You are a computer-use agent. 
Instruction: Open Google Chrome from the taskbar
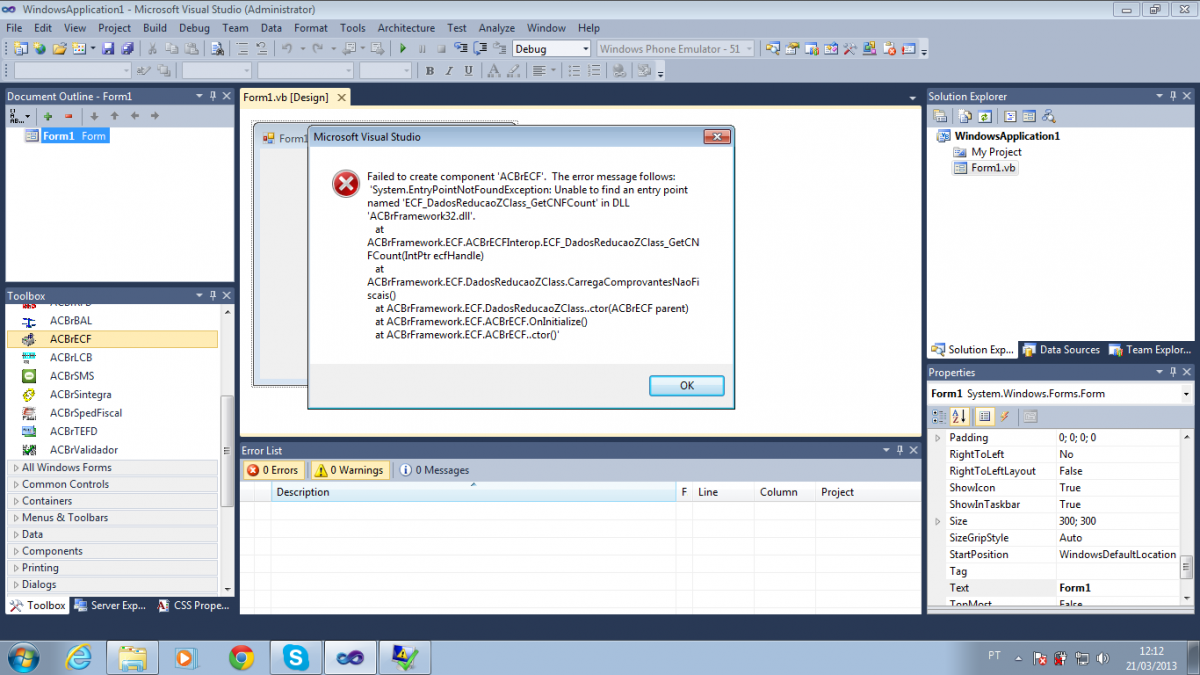241,657
